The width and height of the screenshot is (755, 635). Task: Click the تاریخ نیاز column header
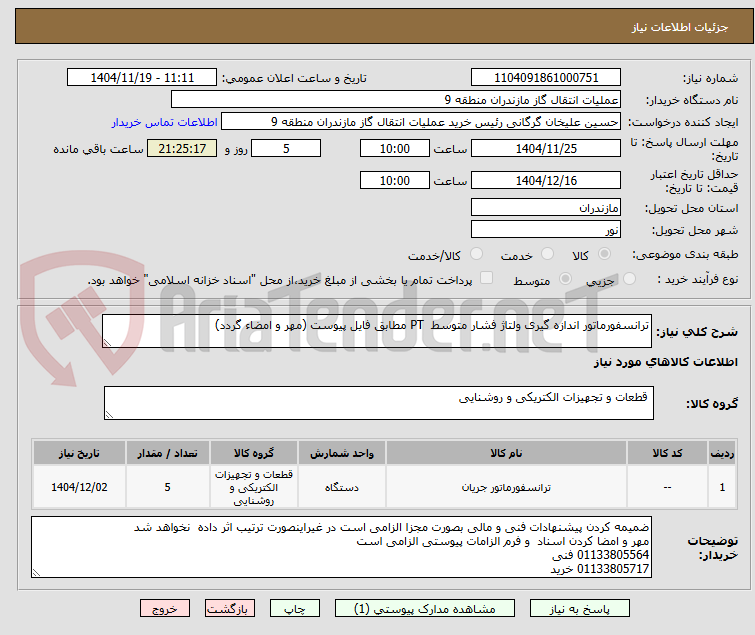(x=79, y=453)
